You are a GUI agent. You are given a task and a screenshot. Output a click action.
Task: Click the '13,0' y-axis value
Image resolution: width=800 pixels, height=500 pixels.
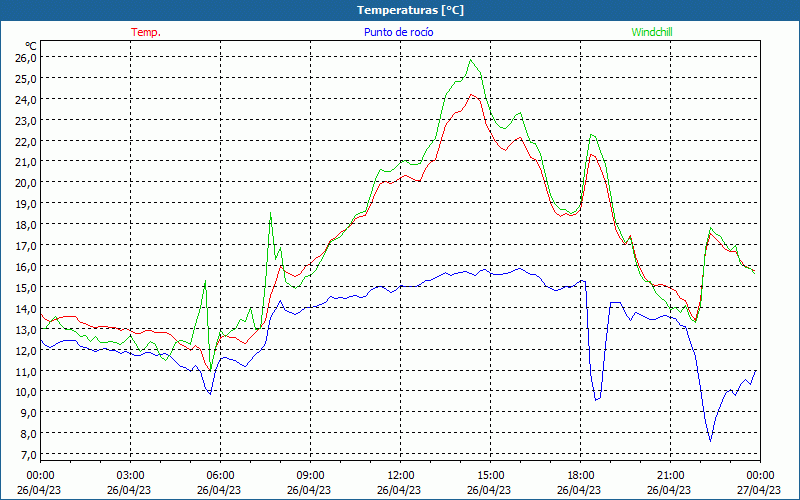pyautogui.click(x=26, y=329)
